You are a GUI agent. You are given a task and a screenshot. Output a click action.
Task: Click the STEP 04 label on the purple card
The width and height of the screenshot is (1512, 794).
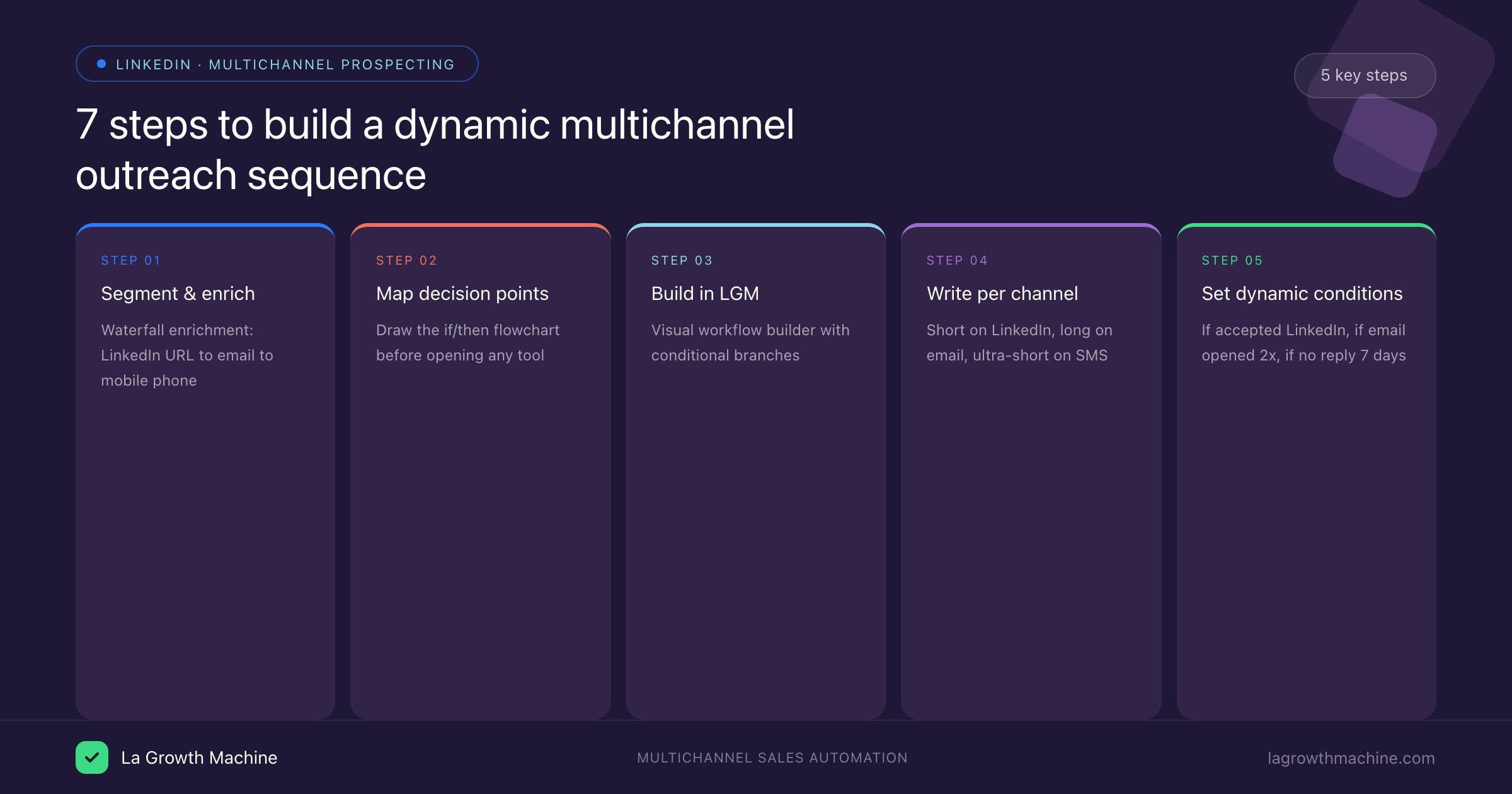(x=956, y=260)
